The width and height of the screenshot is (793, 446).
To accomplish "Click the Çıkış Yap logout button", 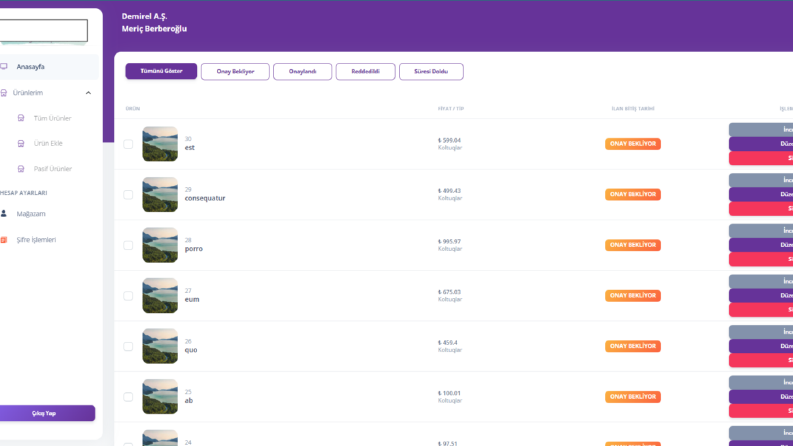I will pos(47,413).
